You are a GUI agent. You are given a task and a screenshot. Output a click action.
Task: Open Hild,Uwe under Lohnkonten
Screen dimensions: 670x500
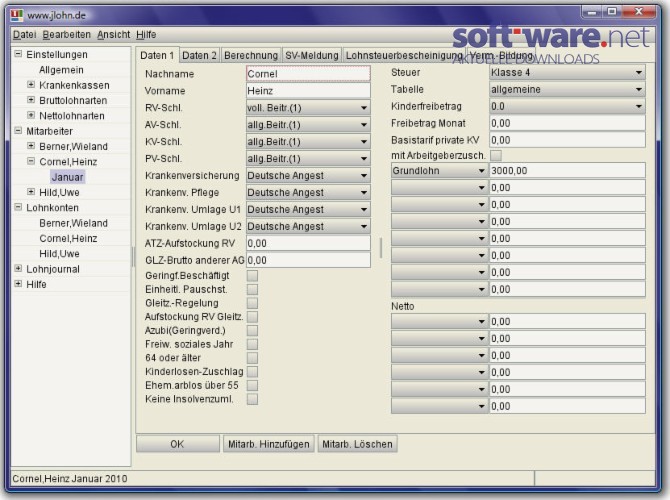tap(59, 254)
